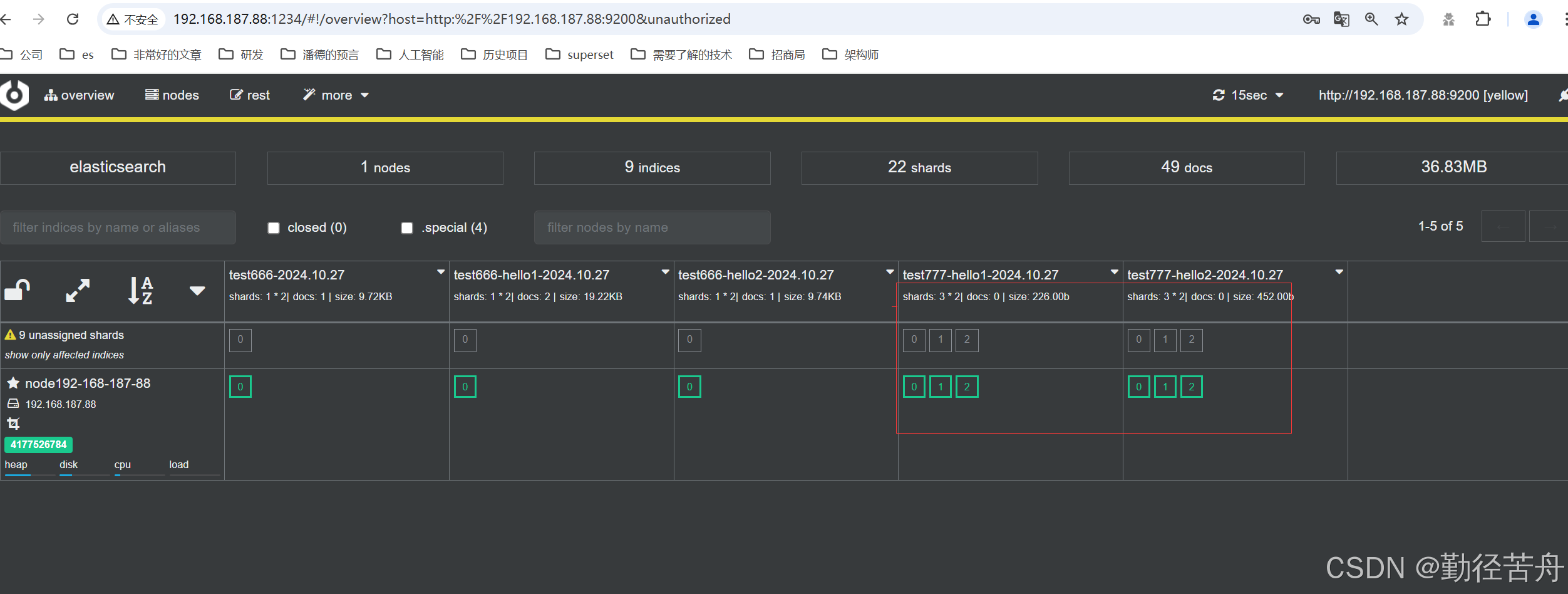Click the not secure site info warning

(132, 19)
